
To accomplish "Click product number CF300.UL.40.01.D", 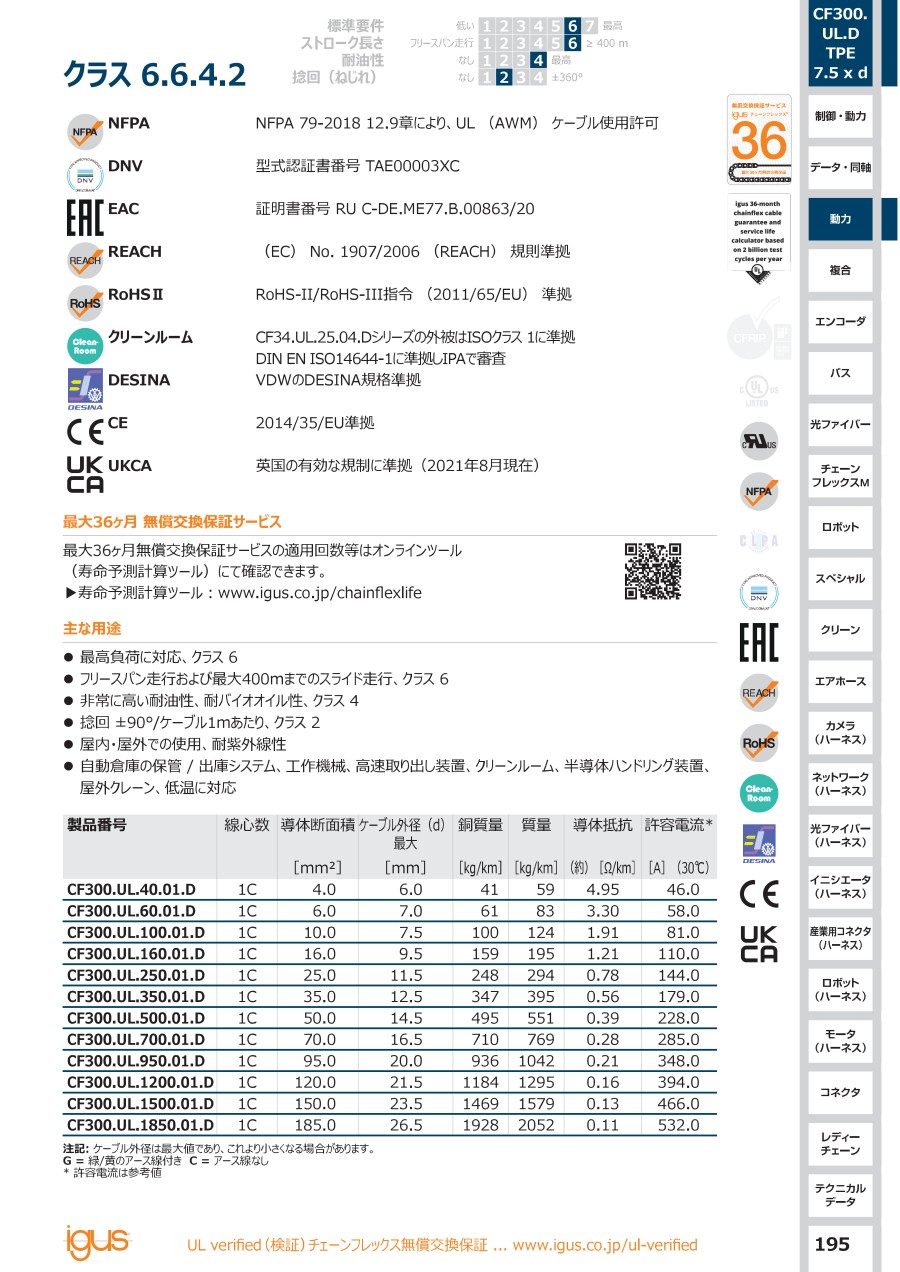I will click(131, 889).
